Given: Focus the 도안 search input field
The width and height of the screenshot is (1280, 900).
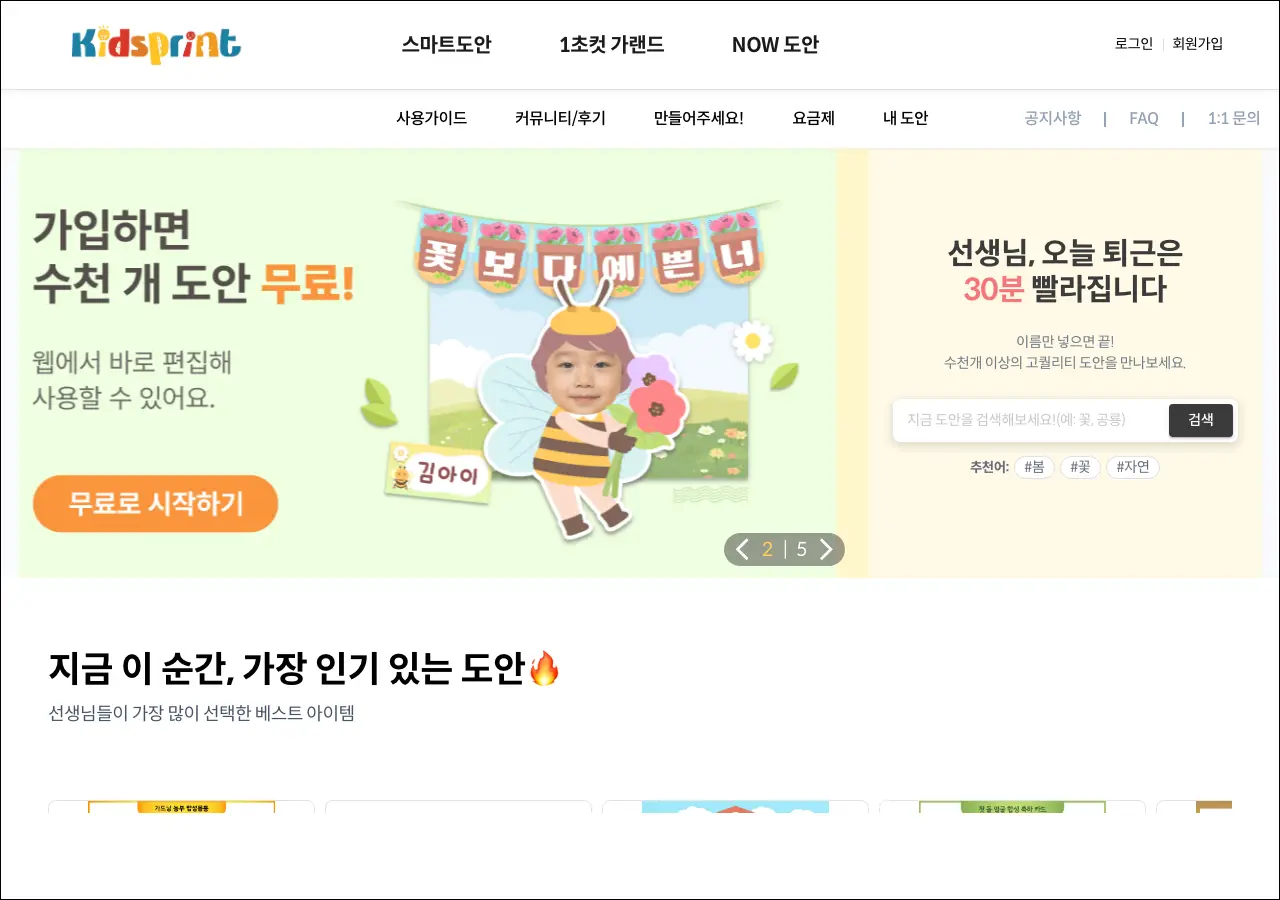Looking at the screenshot, I should 1031,420.
